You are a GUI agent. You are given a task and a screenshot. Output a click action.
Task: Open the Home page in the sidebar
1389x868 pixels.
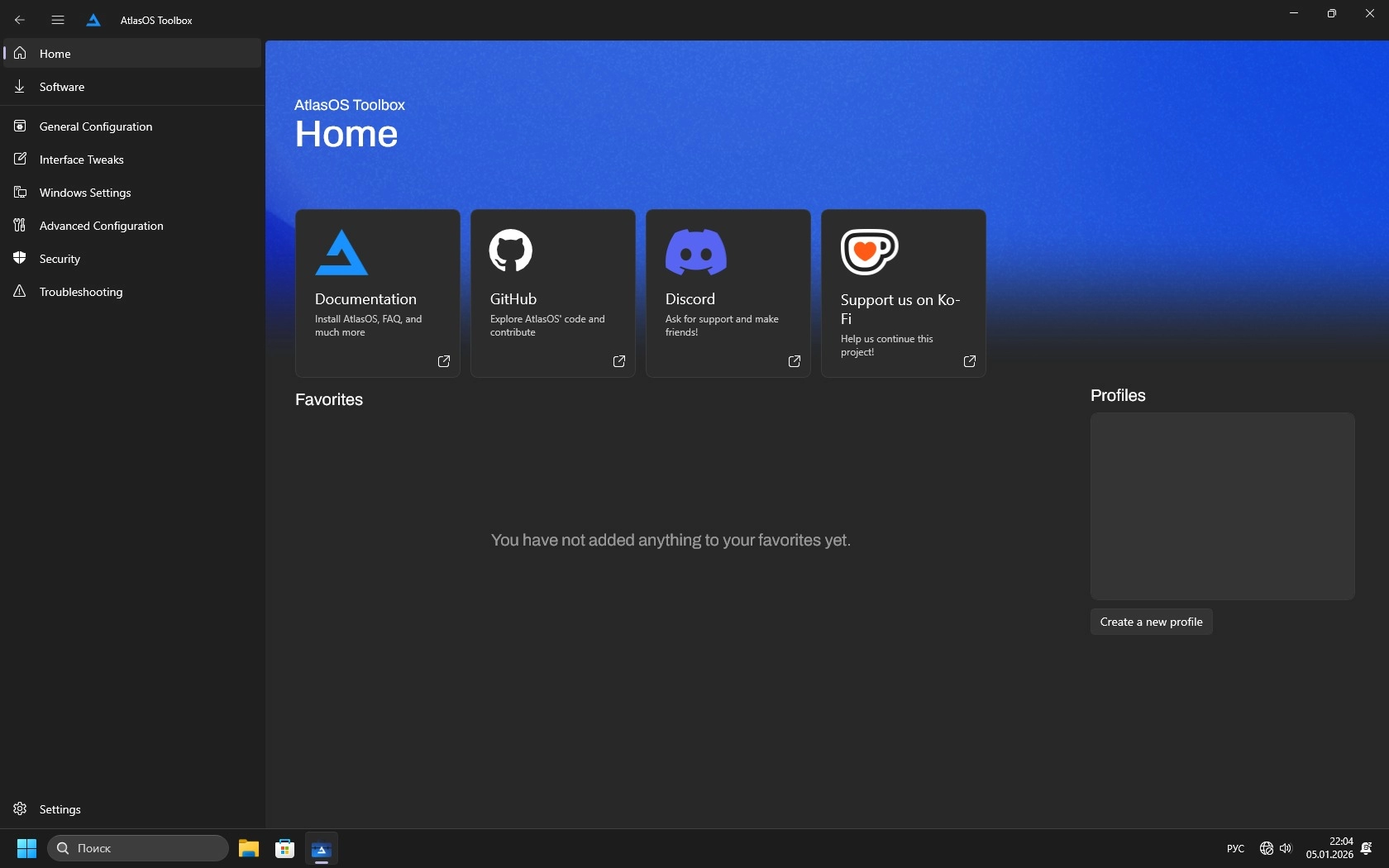132,53
